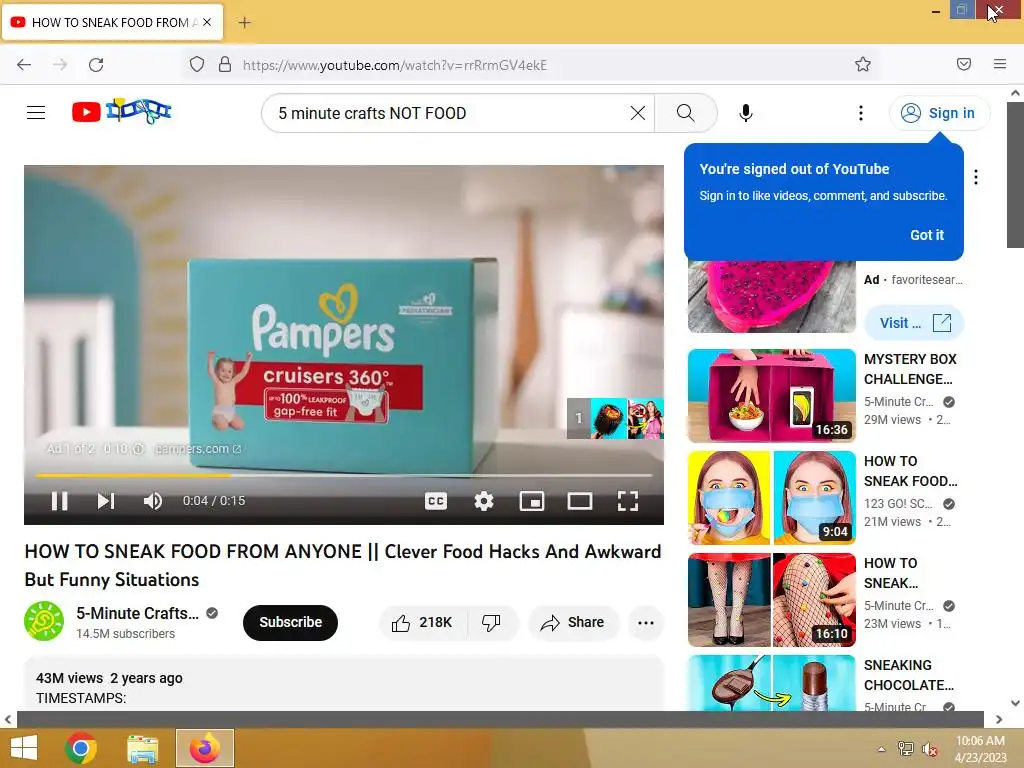
Task: Open File Explorer from the taskbar
Action: 142,748
